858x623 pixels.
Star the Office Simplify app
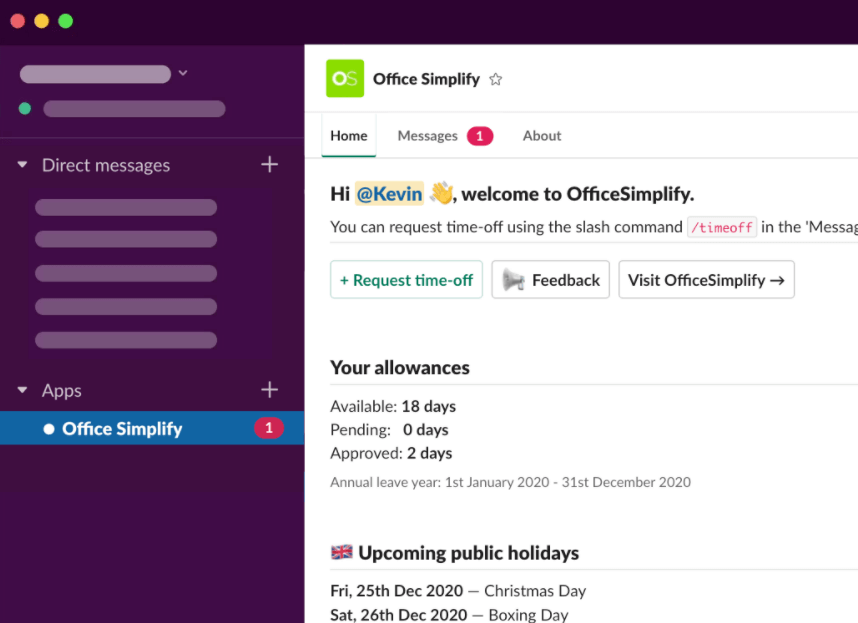click(494, 78)
